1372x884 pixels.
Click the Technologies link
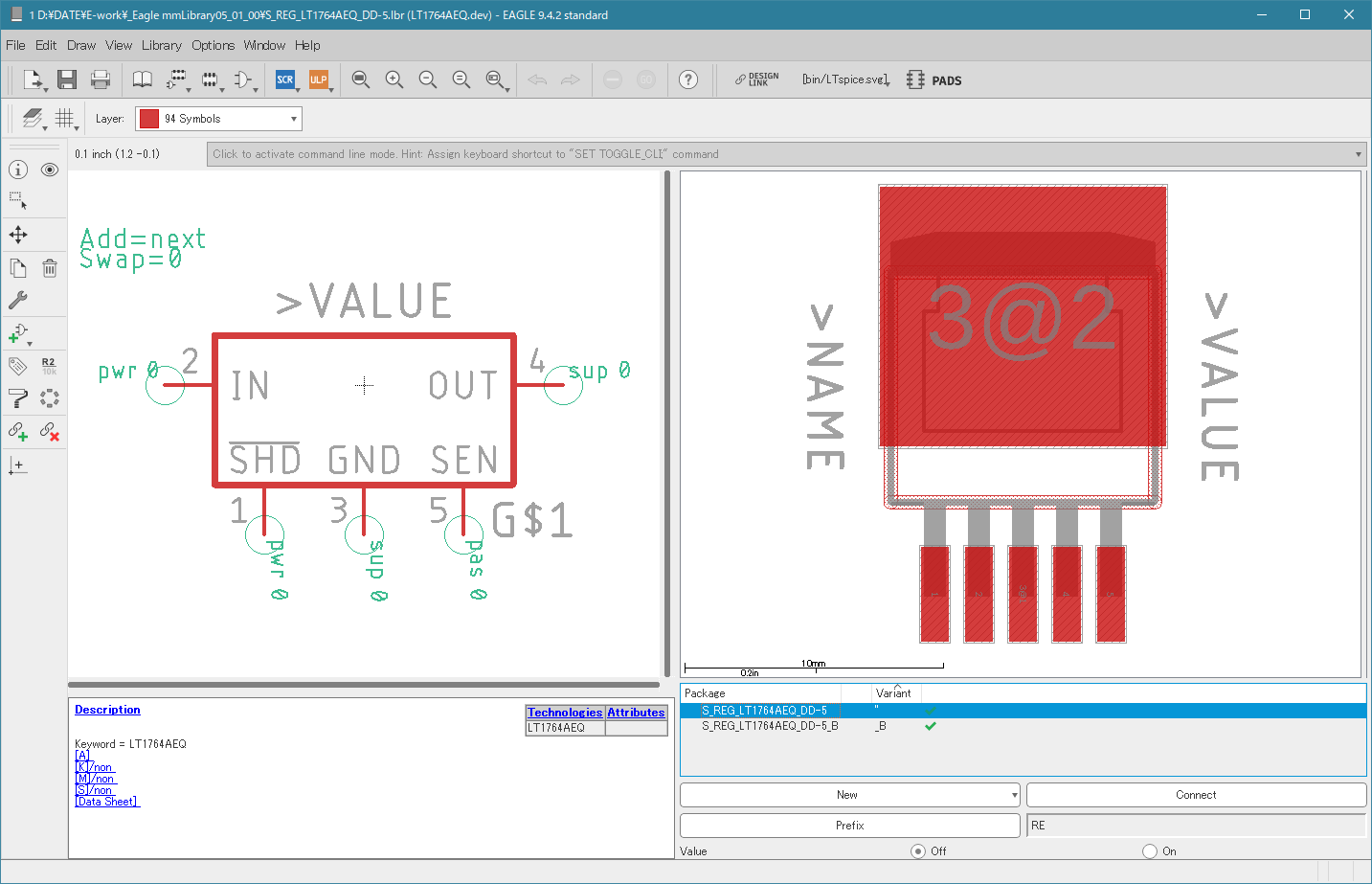[x=565, y=713]
